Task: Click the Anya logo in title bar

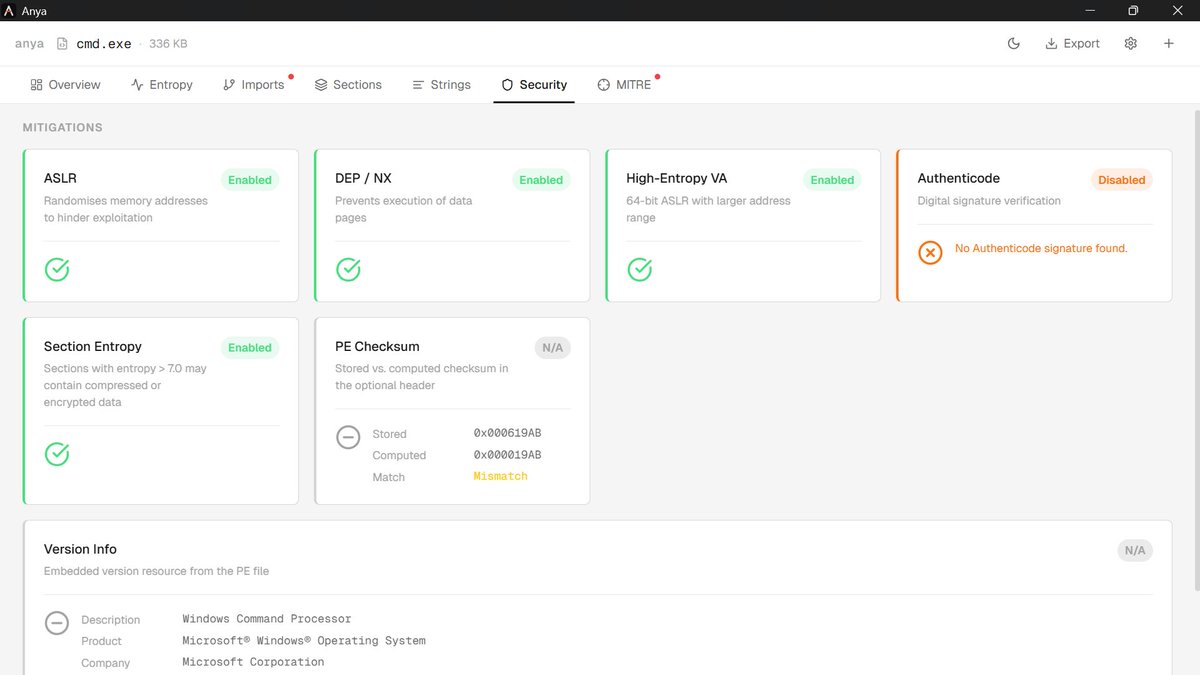Action: (x=9, y=11)
